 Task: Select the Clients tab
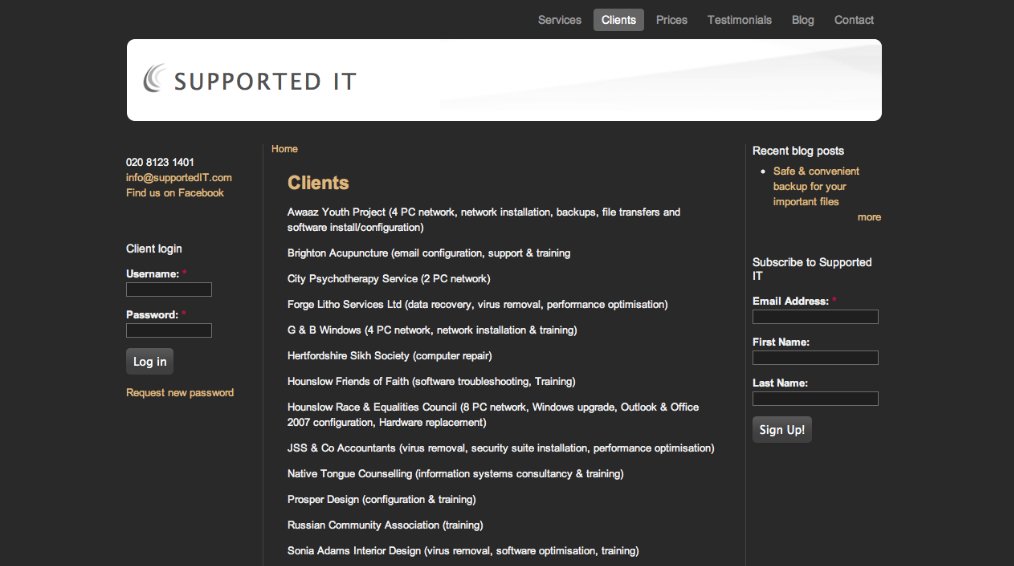(x=618, y=20)
